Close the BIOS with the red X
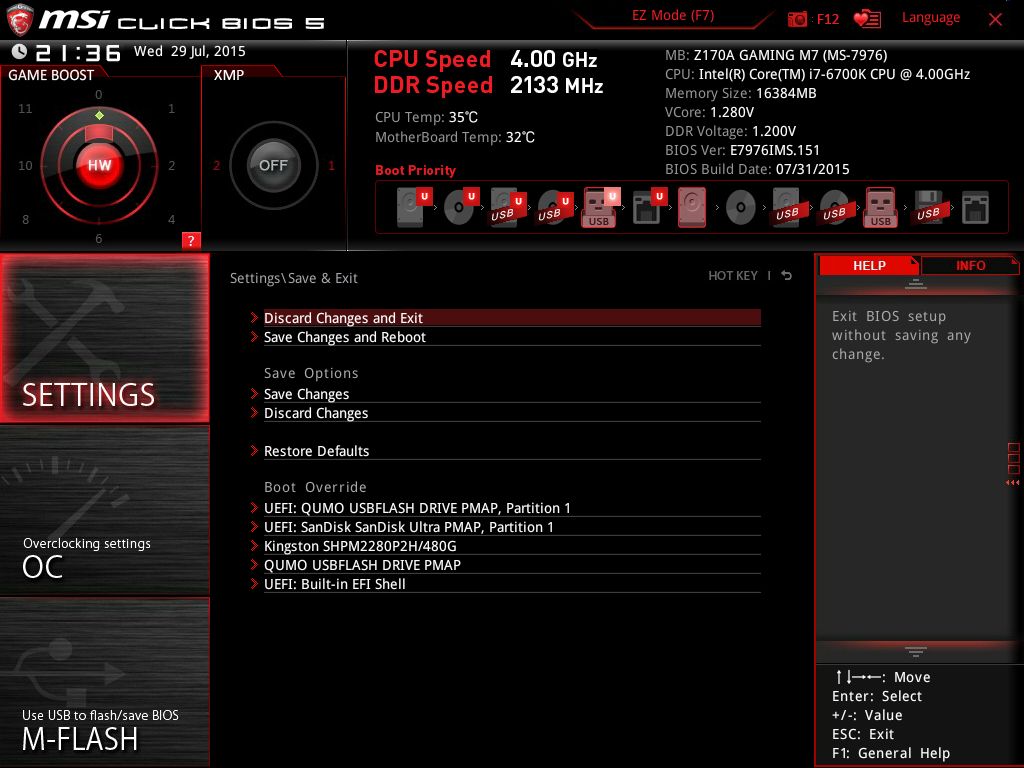Viewport: 1024px width, 768px height. pos(995,20)
